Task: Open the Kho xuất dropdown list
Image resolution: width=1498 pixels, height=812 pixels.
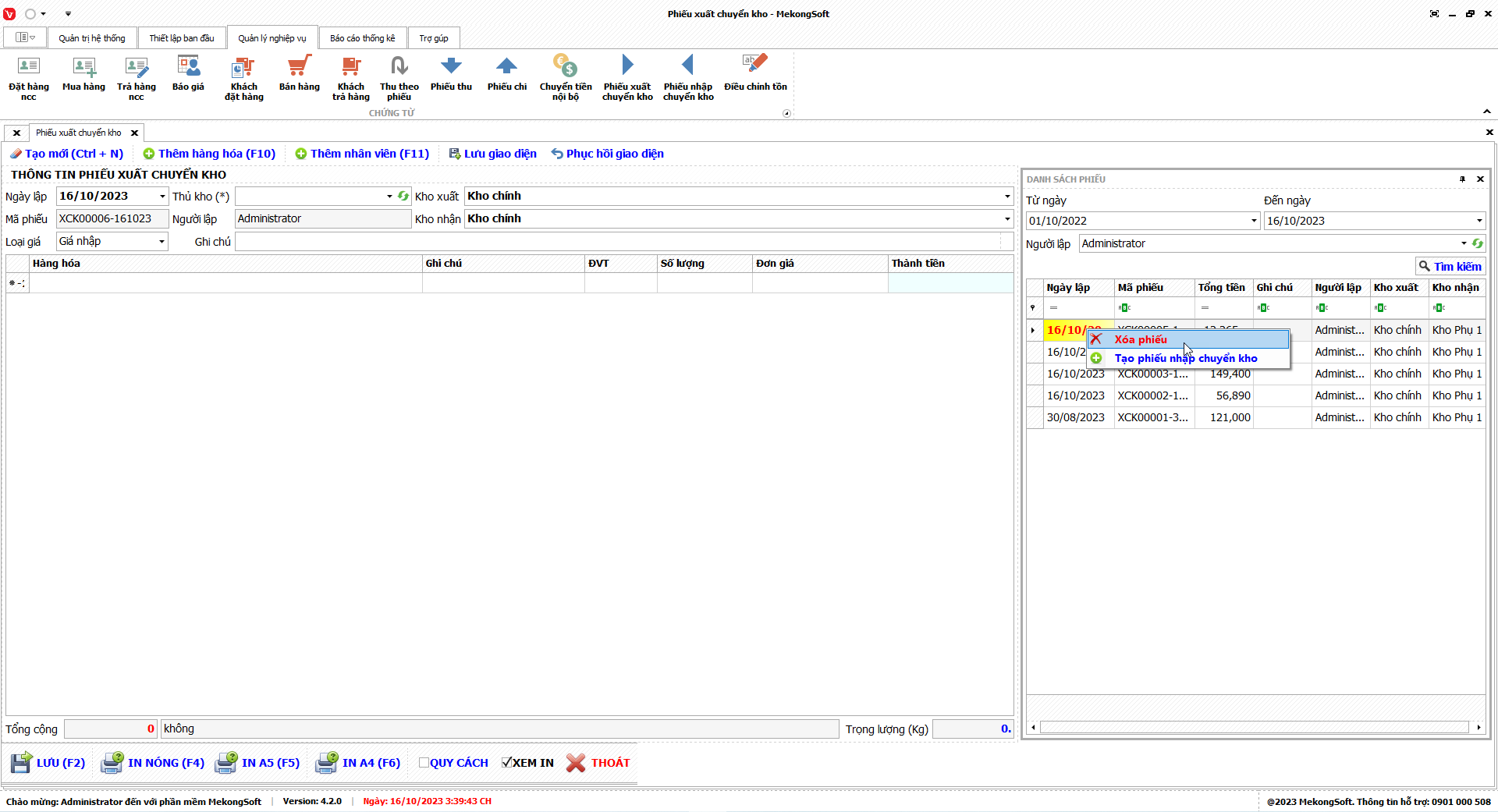Action: 1006,197
